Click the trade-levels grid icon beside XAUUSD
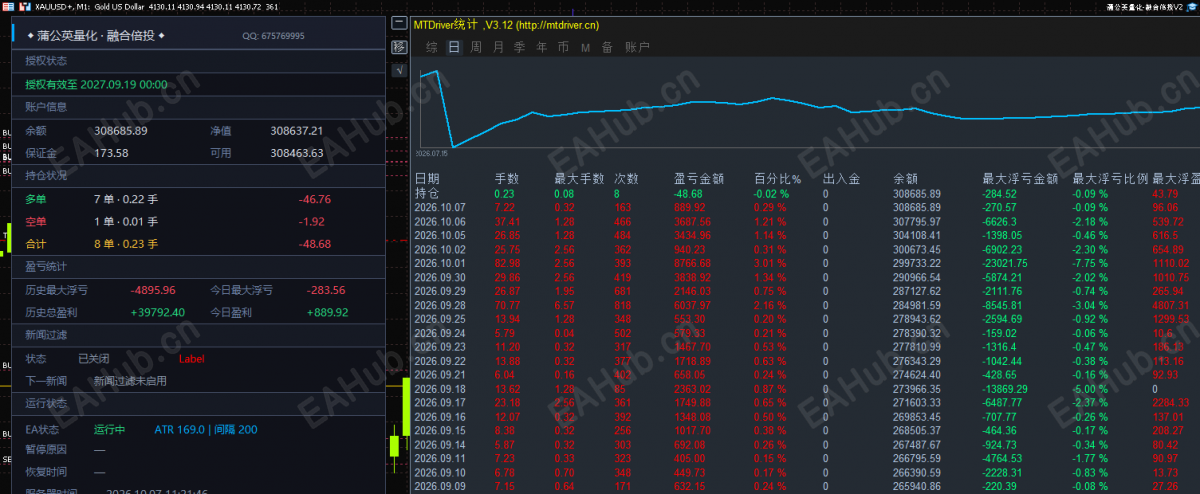The width and height of the screenshot is (1200, 494). pyautogui.click(x=8, y=6)
